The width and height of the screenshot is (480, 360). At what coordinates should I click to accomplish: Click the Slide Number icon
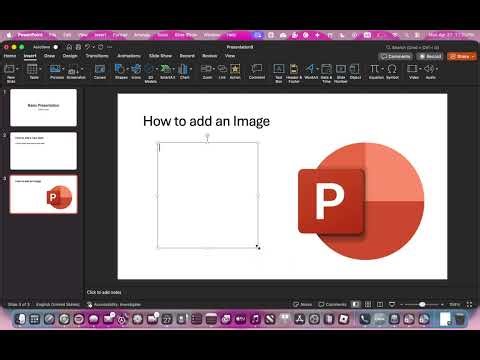click(341, 69)
